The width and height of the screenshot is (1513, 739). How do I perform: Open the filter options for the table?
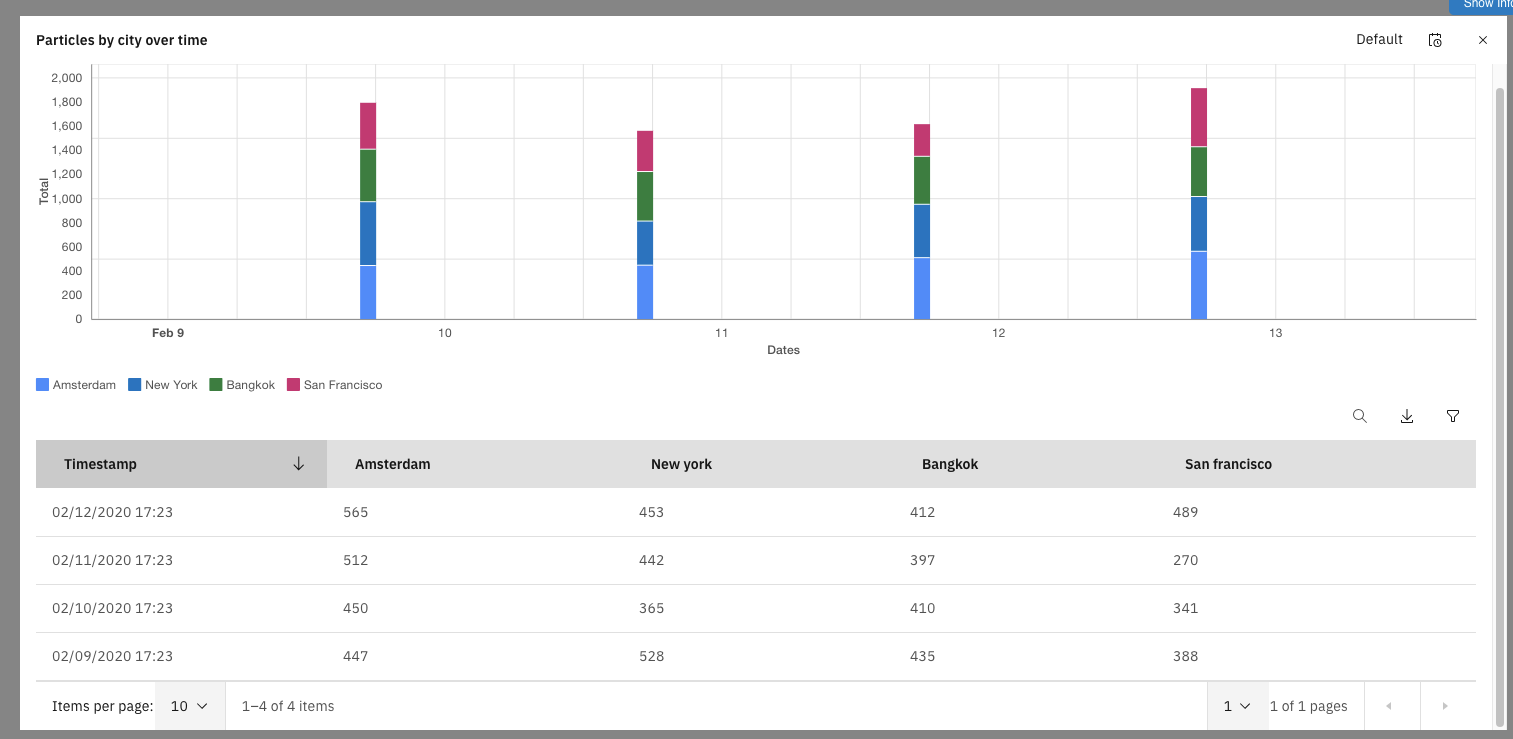click(1452, 416)
